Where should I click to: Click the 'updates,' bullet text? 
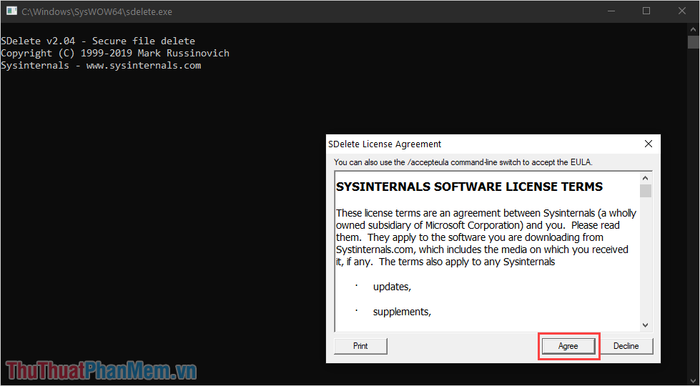[392, 287]
